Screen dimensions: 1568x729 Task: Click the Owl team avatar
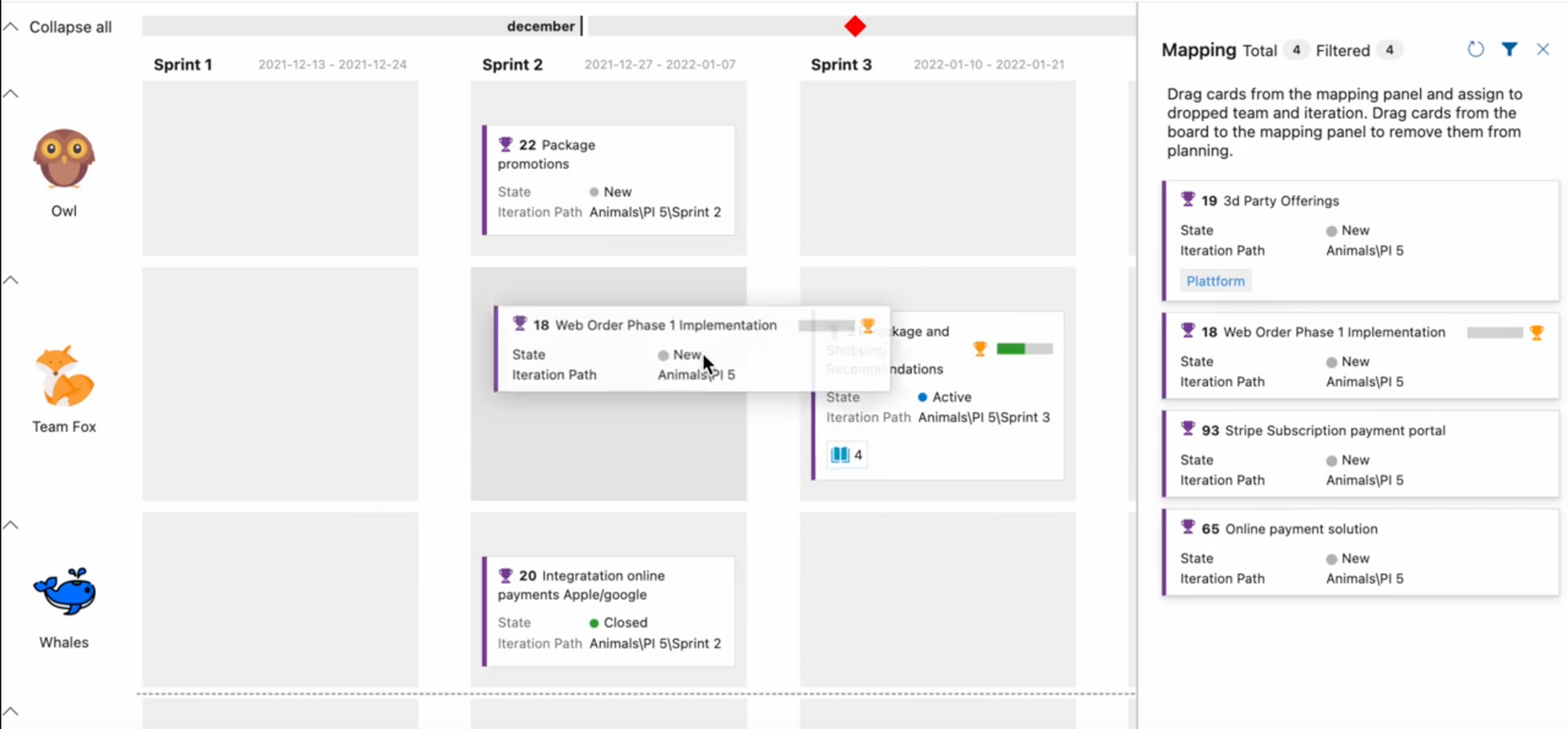tap(64, 159)
